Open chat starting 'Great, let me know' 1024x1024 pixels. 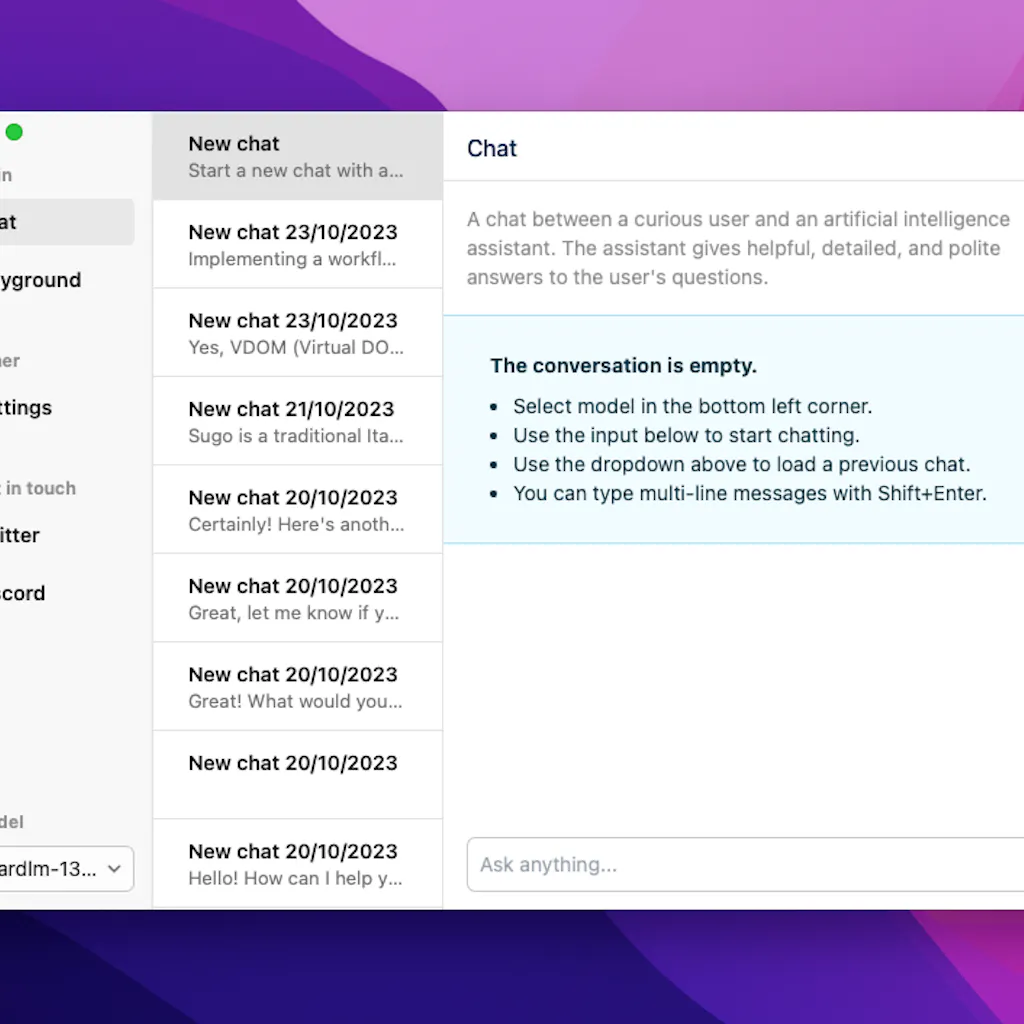pyautogui.click(x=297, y=598)
